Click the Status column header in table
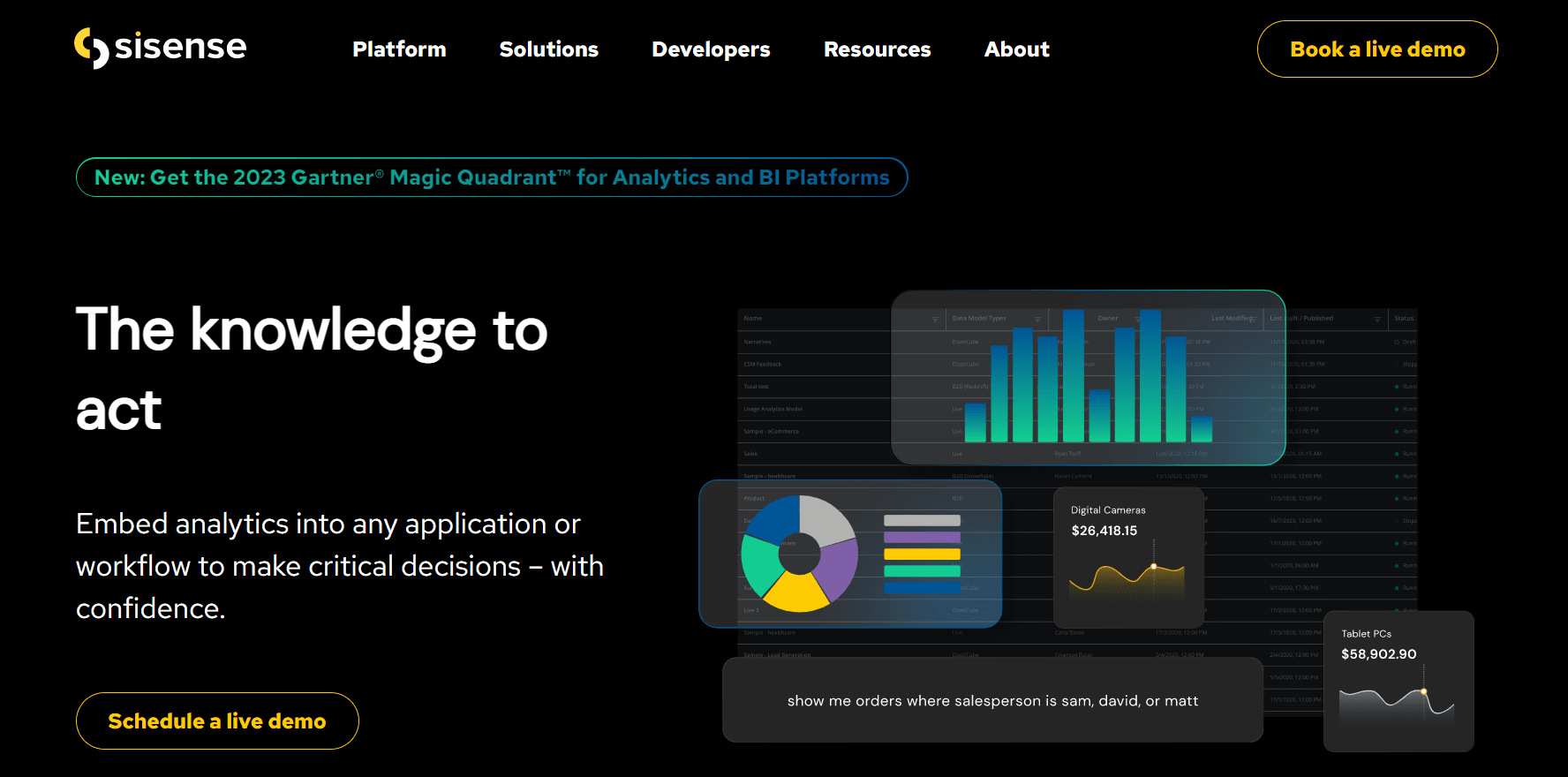 point(1404,318)
